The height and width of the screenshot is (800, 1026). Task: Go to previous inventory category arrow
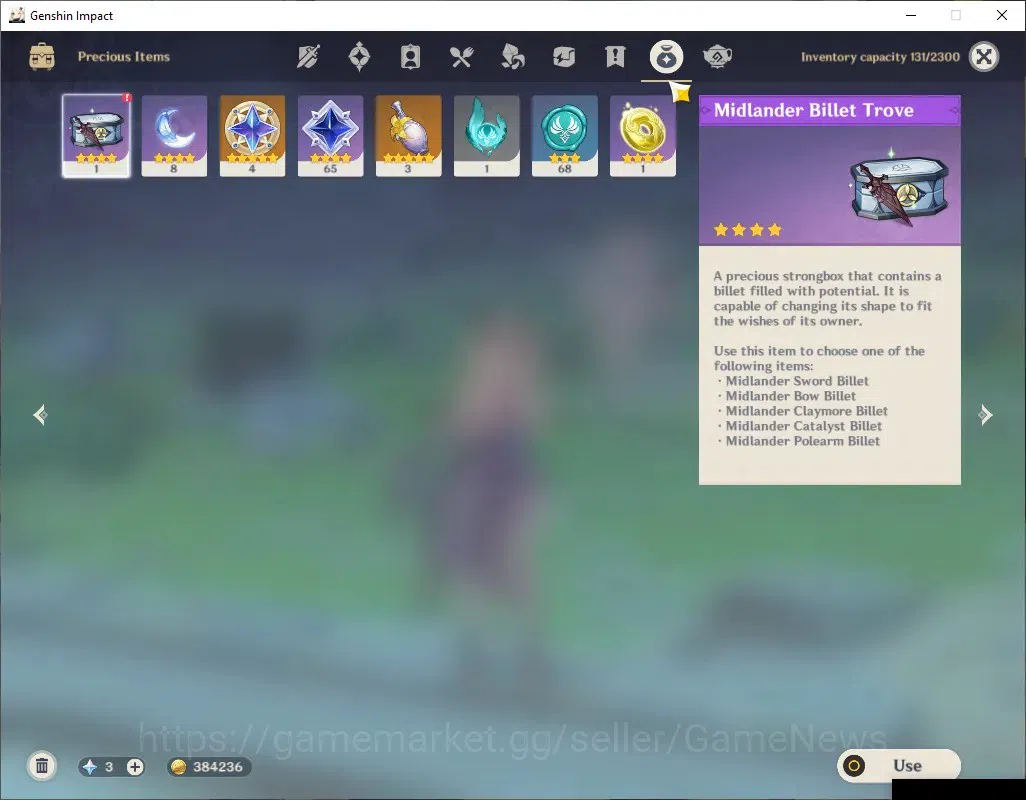pos(40,415)
